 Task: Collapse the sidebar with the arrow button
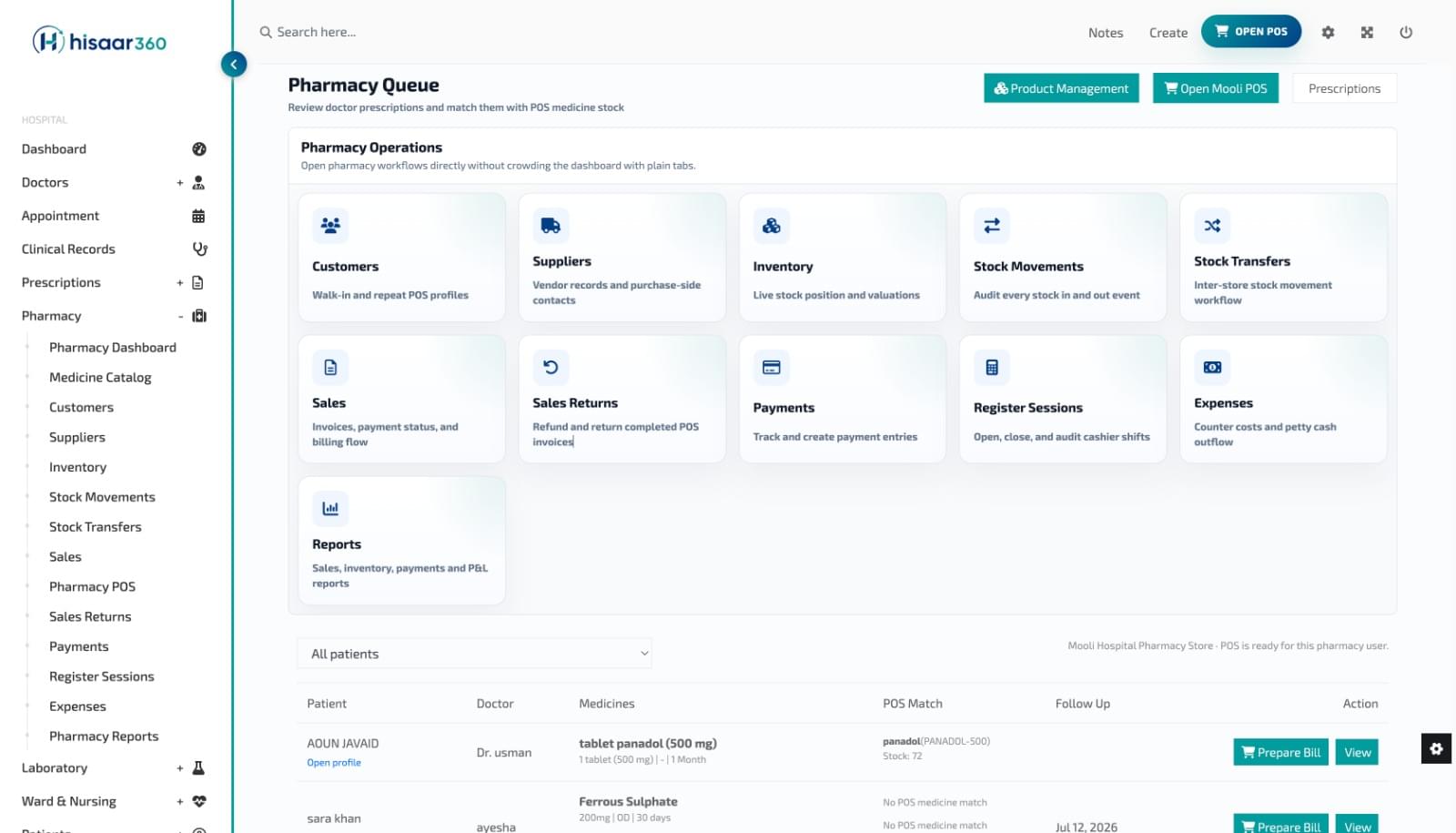coord(234,64)
